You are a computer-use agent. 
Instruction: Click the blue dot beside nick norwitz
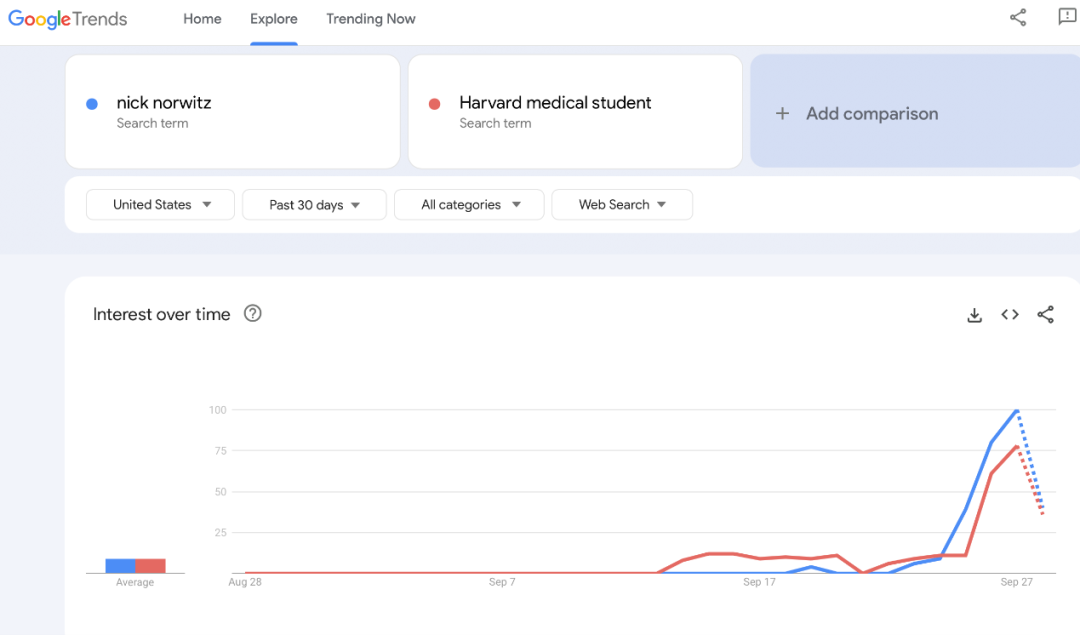tap(92, 104)
